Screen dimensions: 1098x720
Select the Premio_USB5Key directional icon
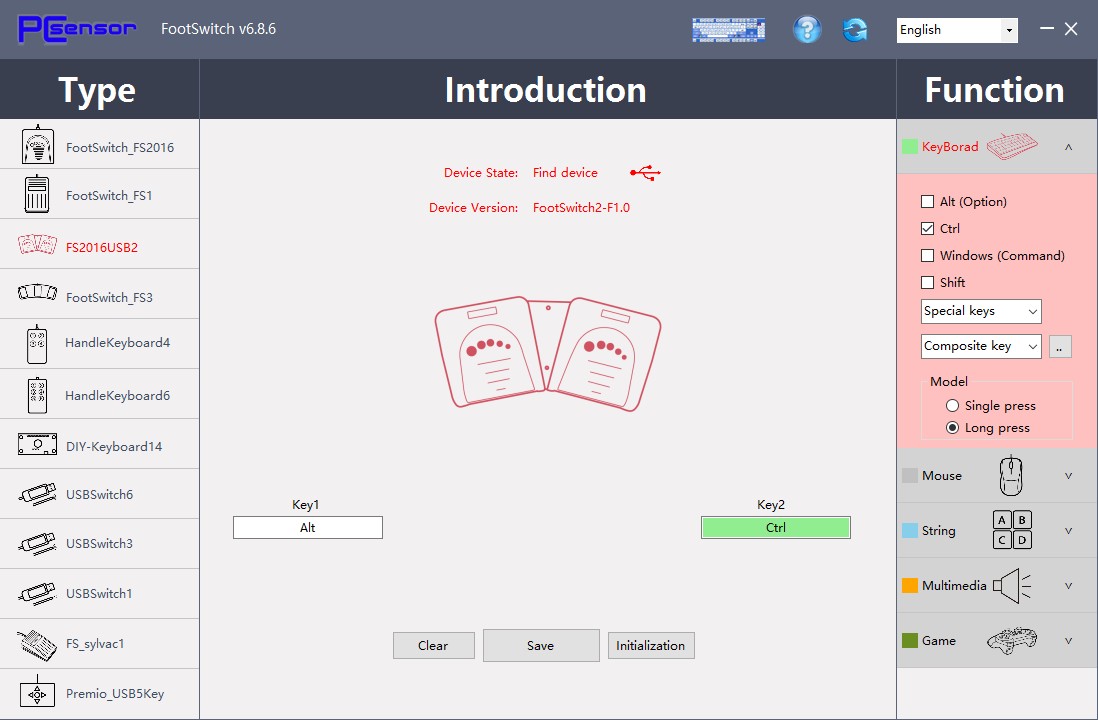(x=37, y=693)
